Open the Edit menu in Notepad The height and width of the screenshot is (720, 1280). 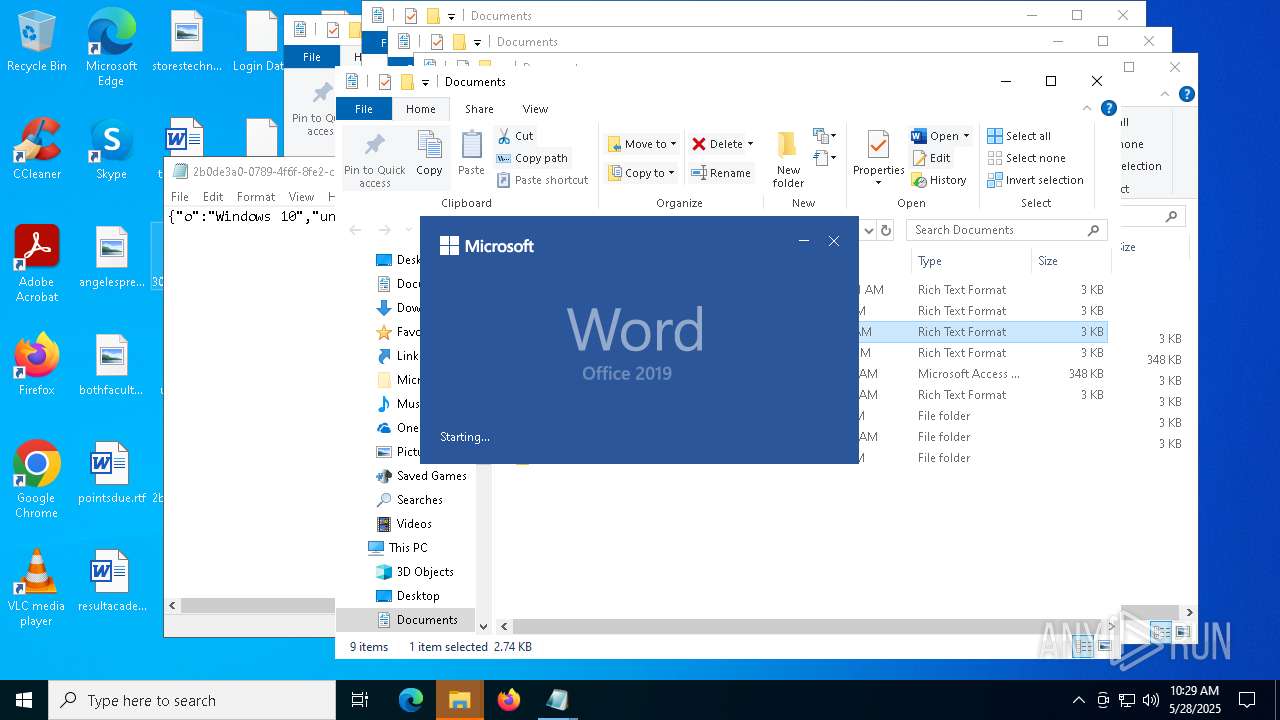(x=213, y=197)
